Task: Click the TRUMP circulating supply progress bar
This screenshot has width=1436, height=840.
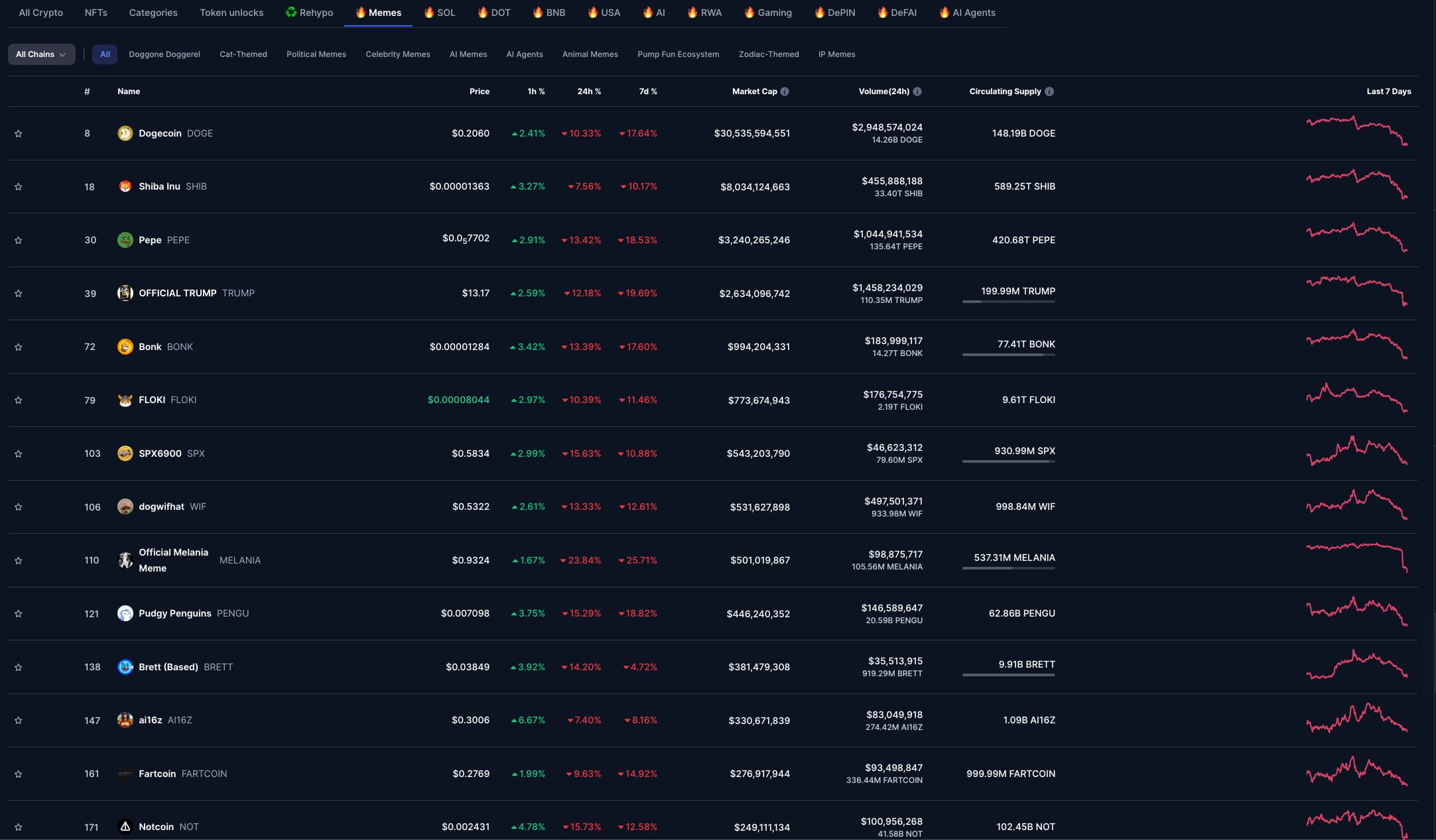Action: pos(1008,302)
